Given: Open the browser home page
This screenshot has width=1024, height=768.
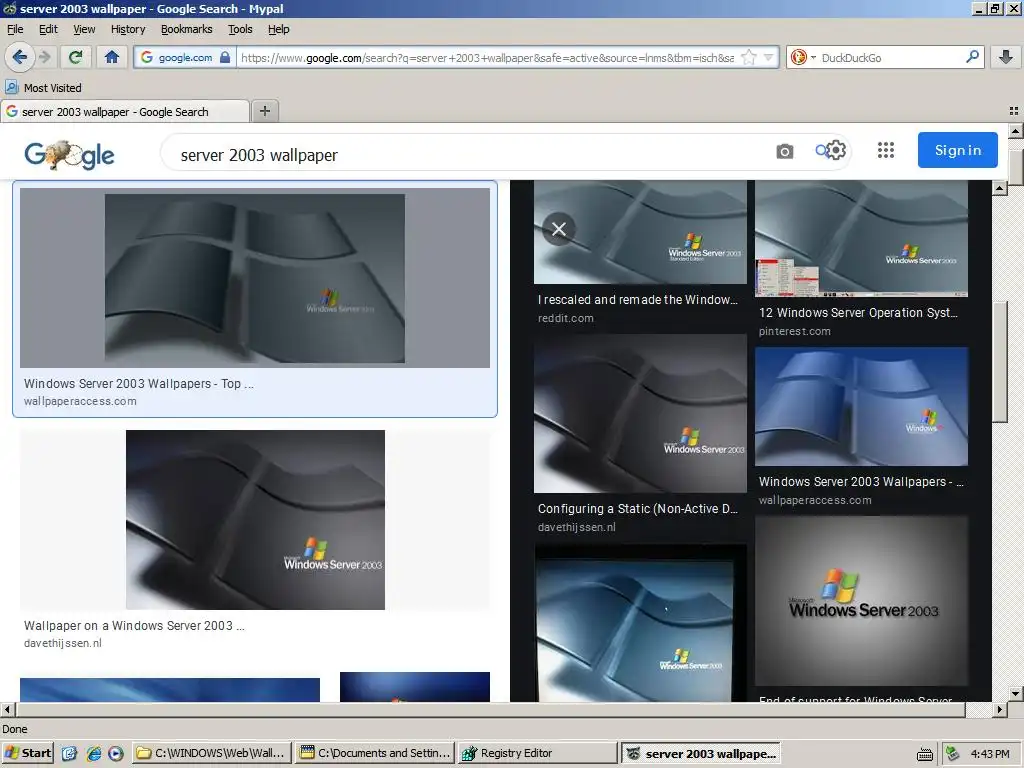Looking at the screenshot, I should tap(112, 57).
